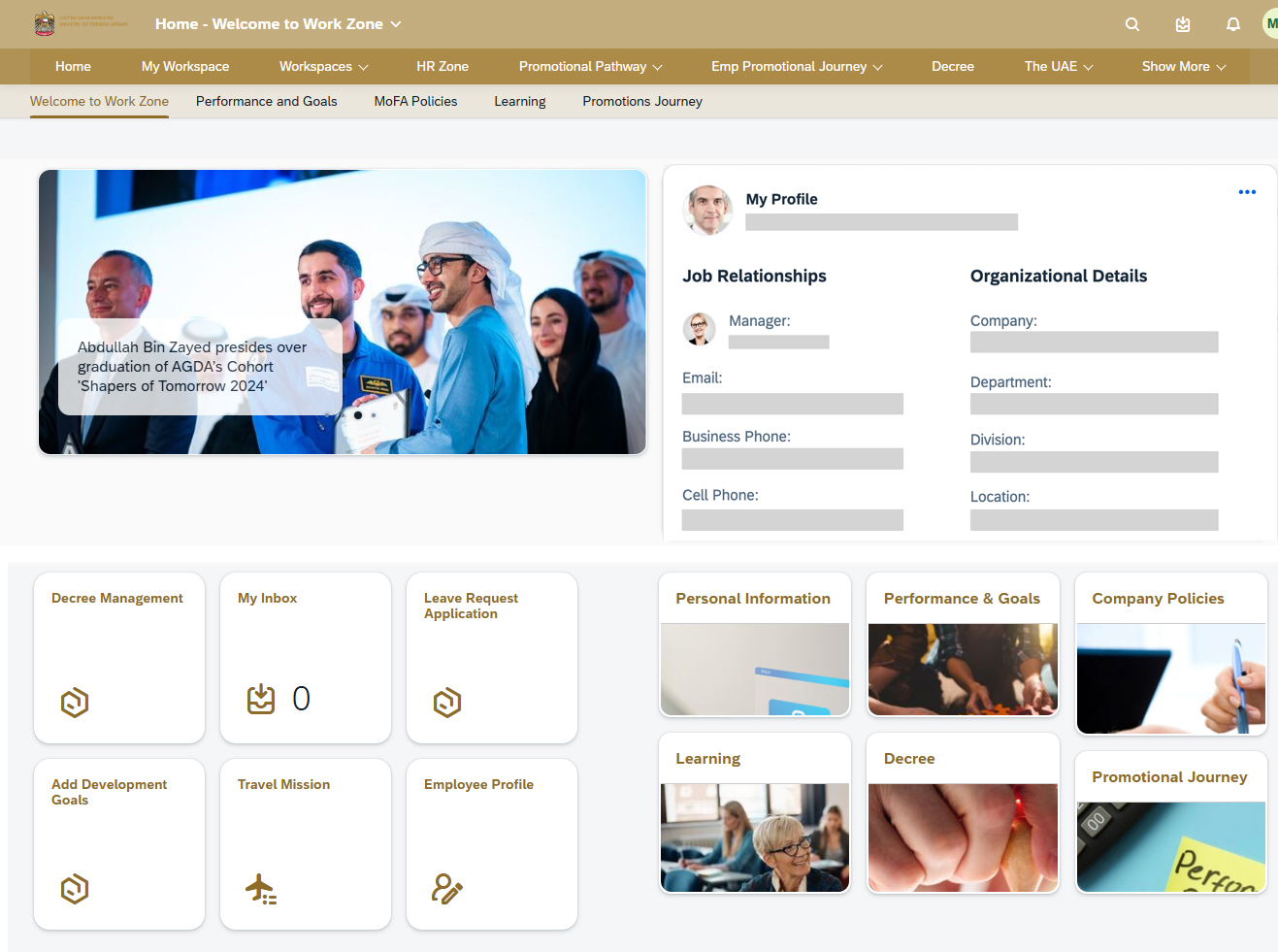
Task: Open the inbox download icon in header
Action: tap(1182, 24)
